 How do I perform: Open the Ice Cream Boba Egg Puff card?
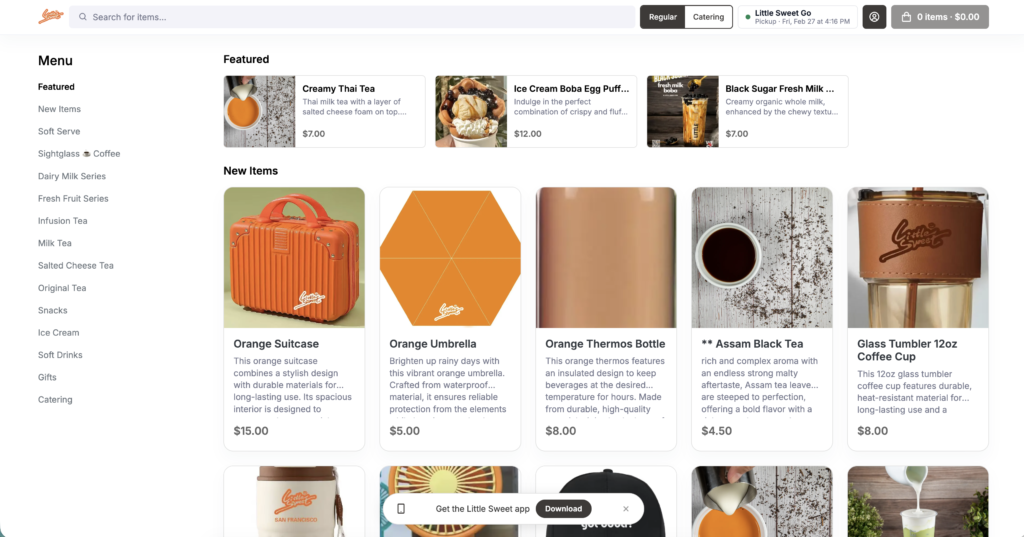536,111
